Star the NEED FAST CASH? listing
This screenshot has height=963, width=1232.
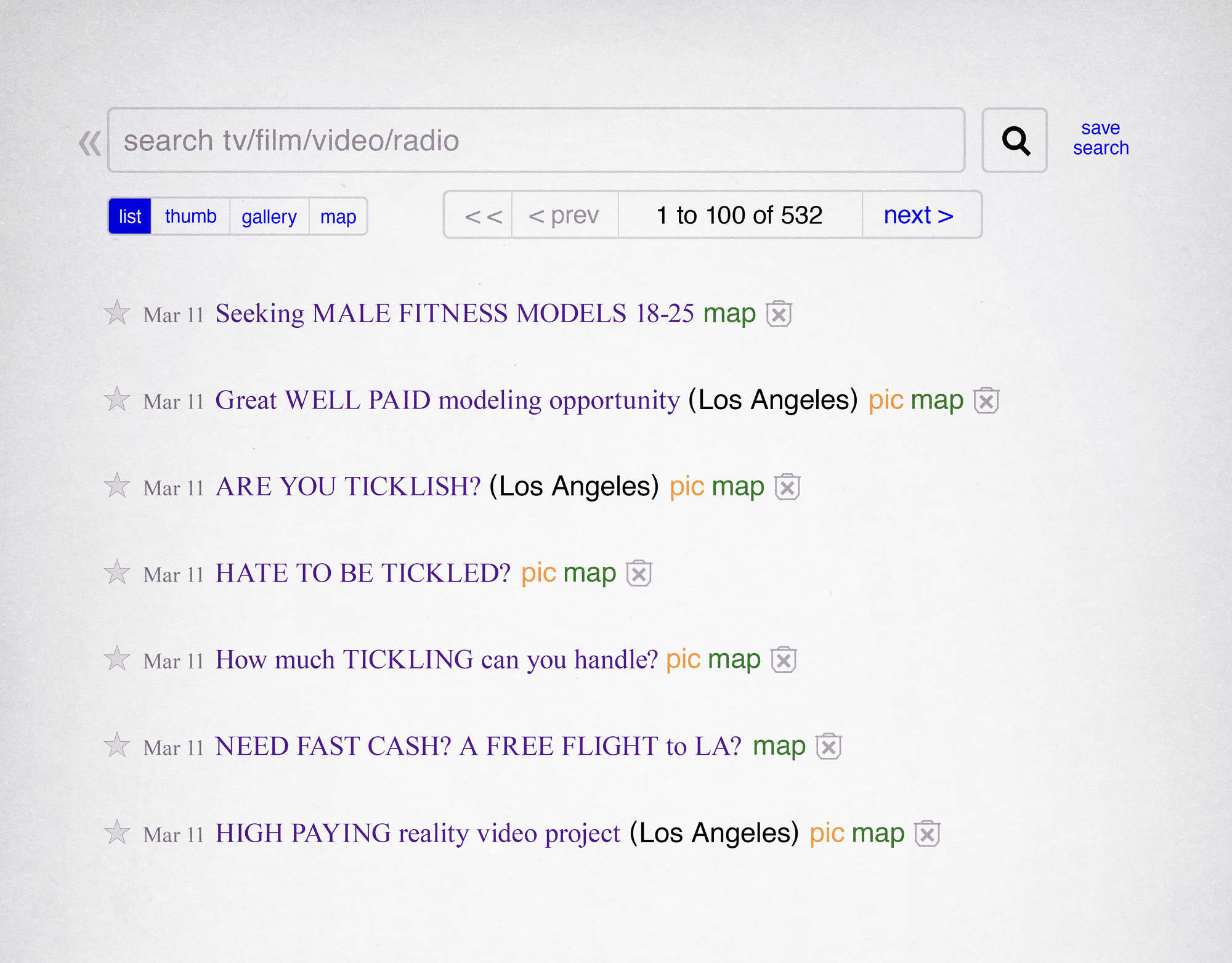click(x=116, y=746)
